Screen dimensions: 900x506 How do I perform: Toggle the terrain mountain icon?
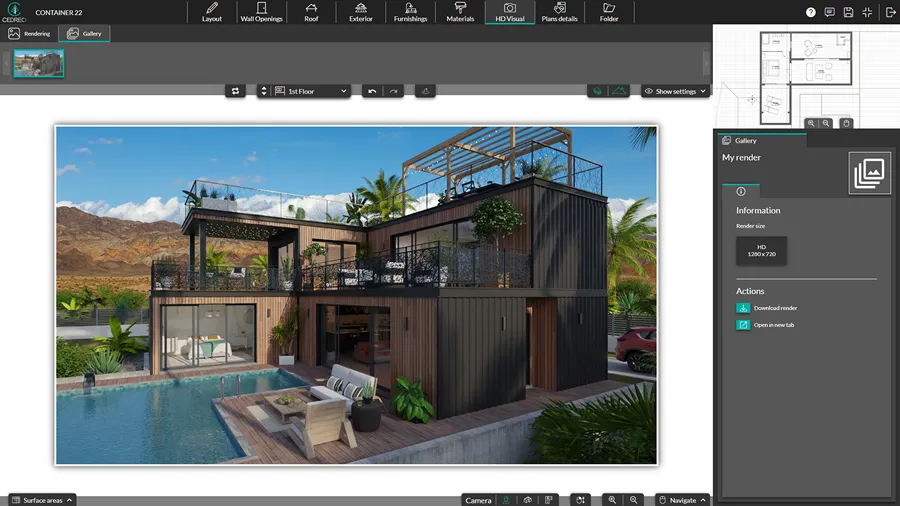pos(619,91)
